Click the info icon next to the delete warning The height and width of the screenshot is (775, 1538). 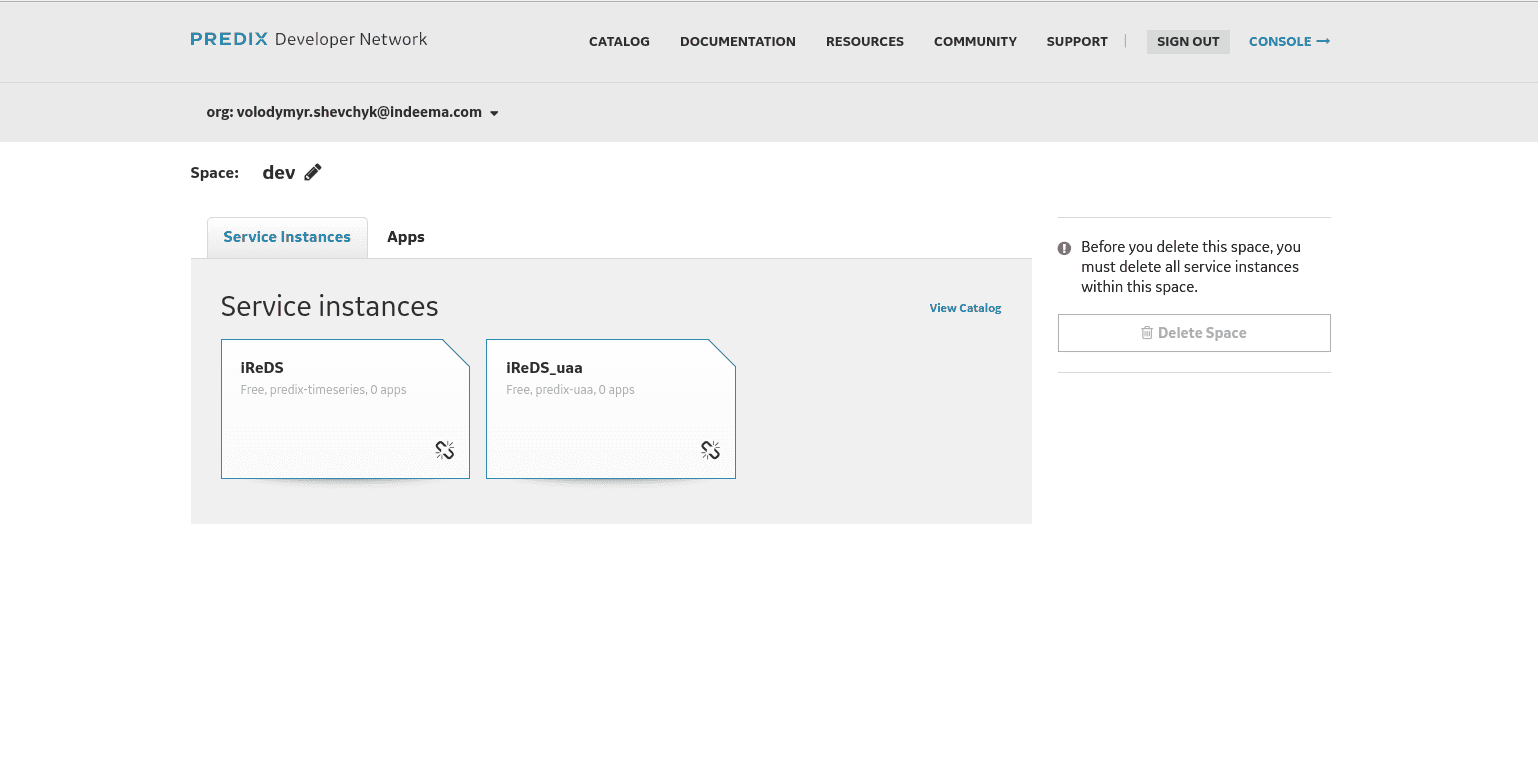pyautogui.click(x=1063, y=247)
